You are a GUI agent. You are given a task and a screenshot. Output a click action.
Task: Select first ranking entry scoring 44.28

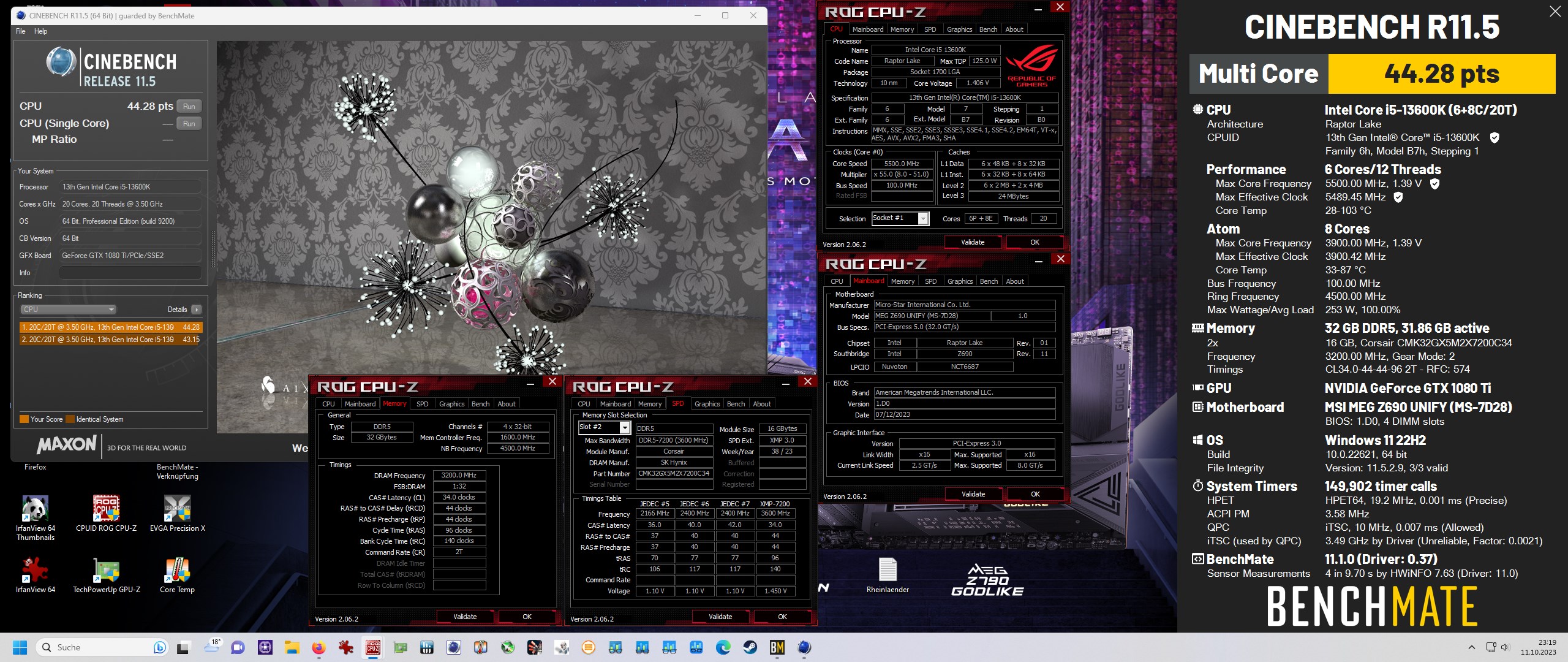111,327
